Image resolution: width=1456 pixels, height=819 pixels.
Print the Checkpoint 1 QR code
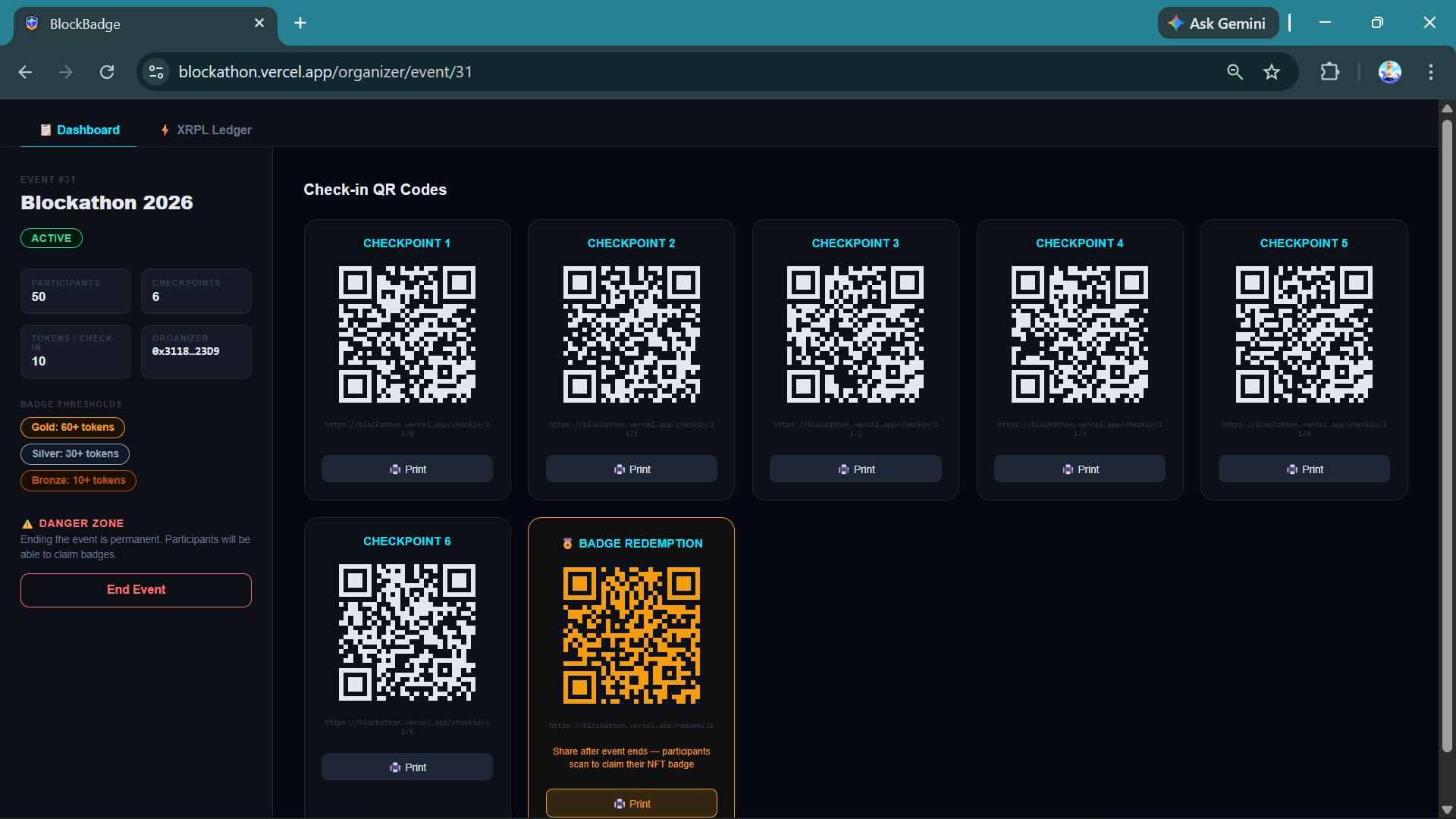point(407,469)
